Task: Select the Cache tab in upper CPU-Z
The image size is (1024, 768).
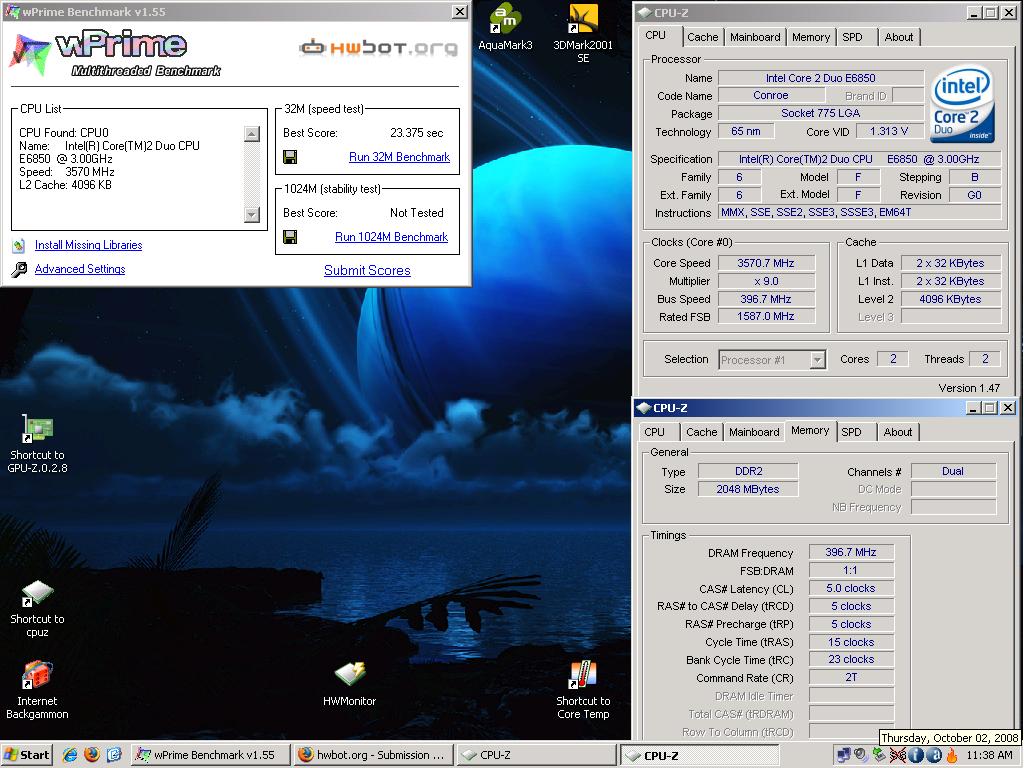Action: tap(703, 37)
